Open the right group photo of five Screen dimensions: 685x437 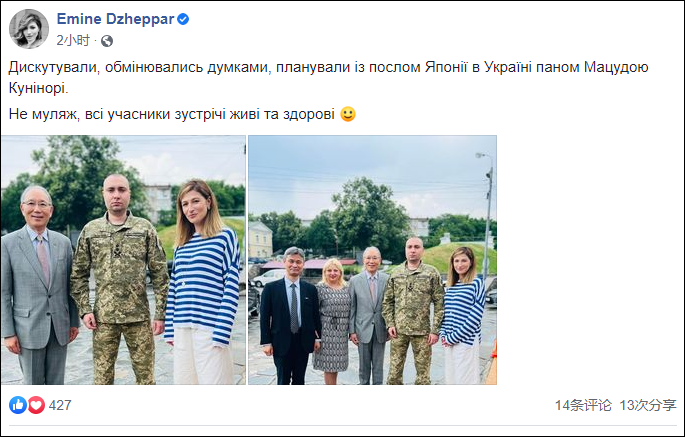(x=372, y=260)
